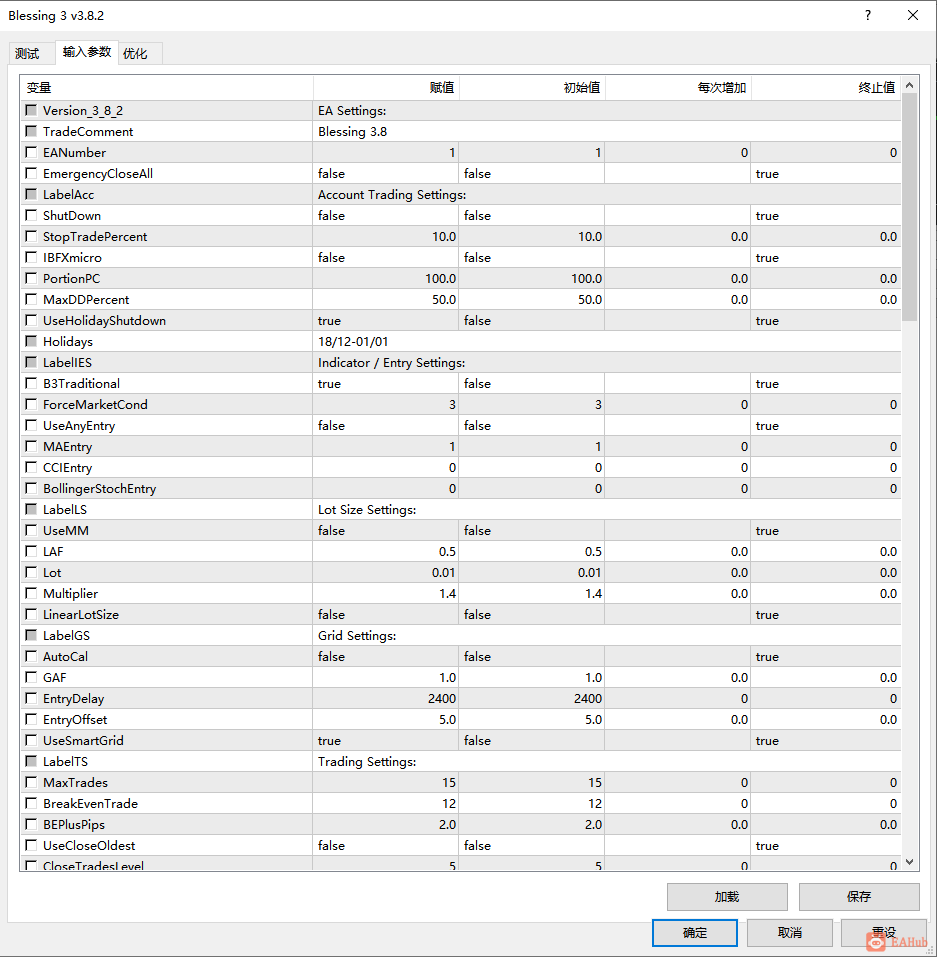Select the TradeComment value Blessing 3.8
The width and height of the screenshot is (937, 957).
coord(352,132)
